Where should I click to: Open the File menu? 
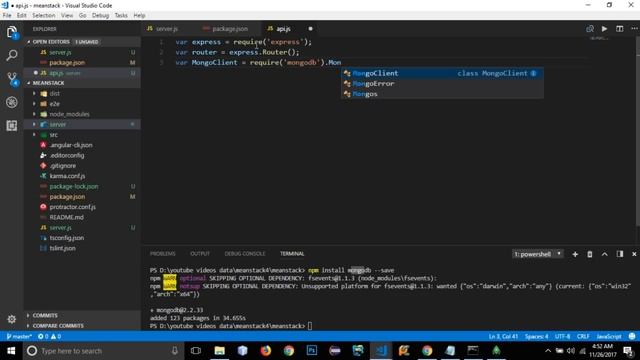pos(7,15)
